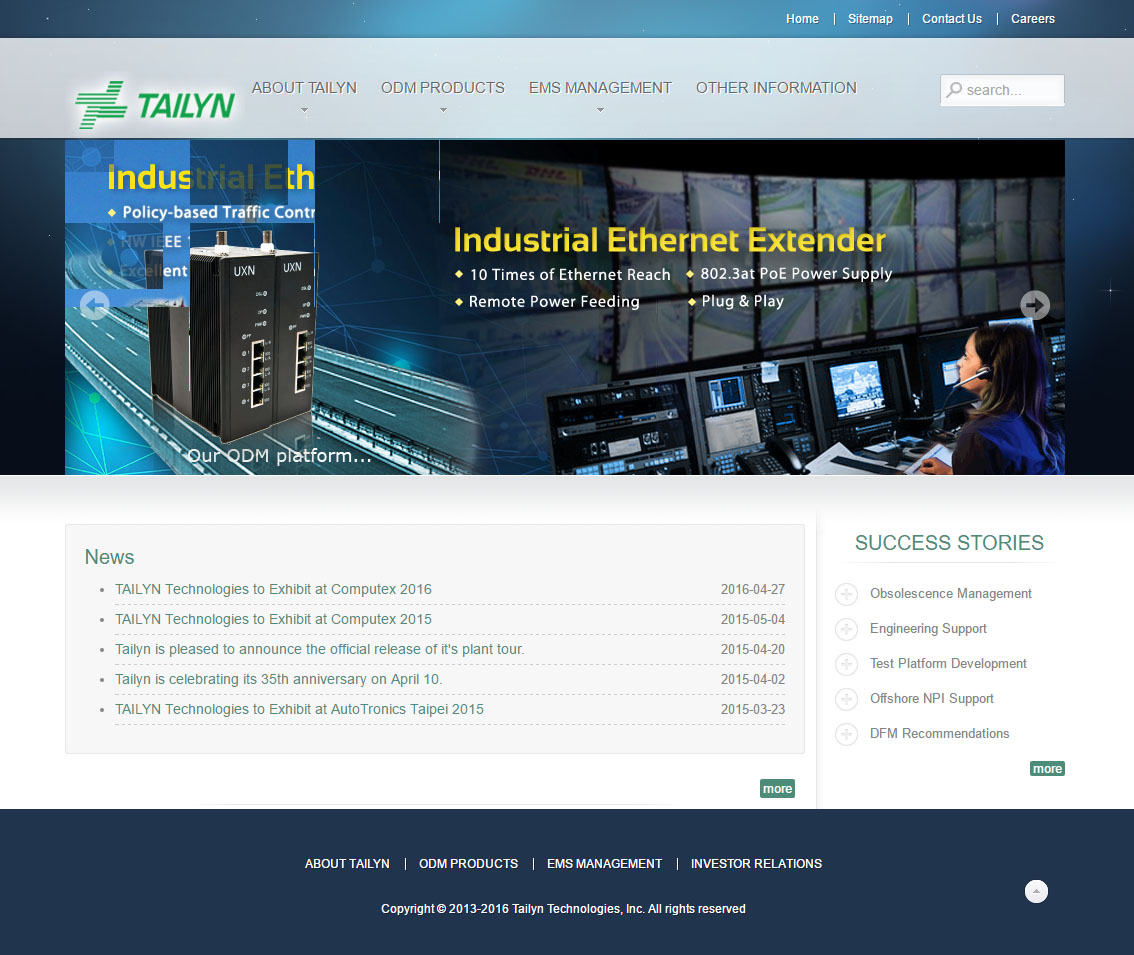
Task: Open DFM Recommendations story
Action: pyautogui.click(x=939, y=734)
